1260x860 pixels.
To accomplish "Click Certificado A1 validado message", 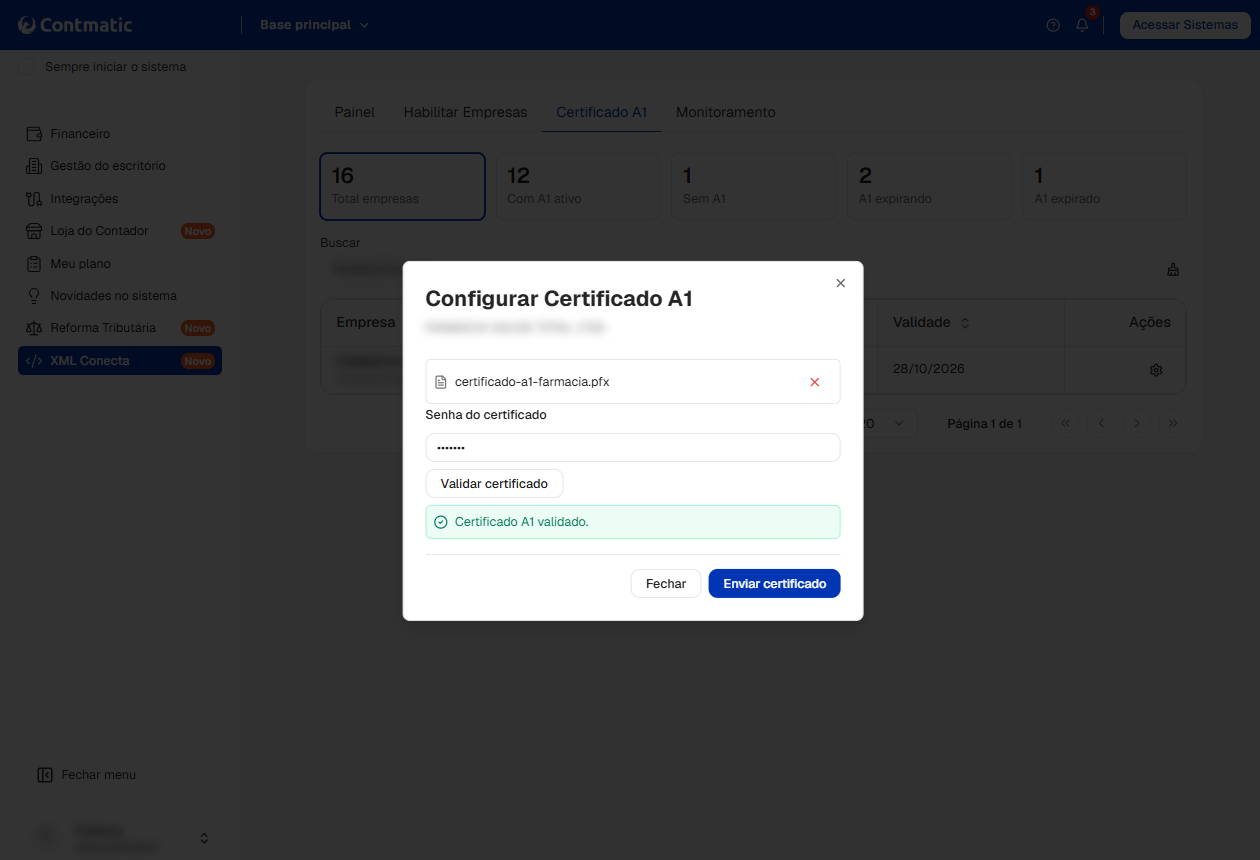I will click(633, 522).
